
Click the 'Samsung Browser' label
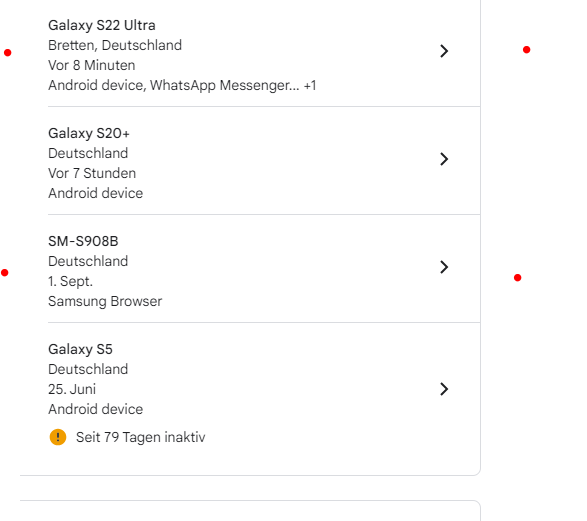coord(105,302)
